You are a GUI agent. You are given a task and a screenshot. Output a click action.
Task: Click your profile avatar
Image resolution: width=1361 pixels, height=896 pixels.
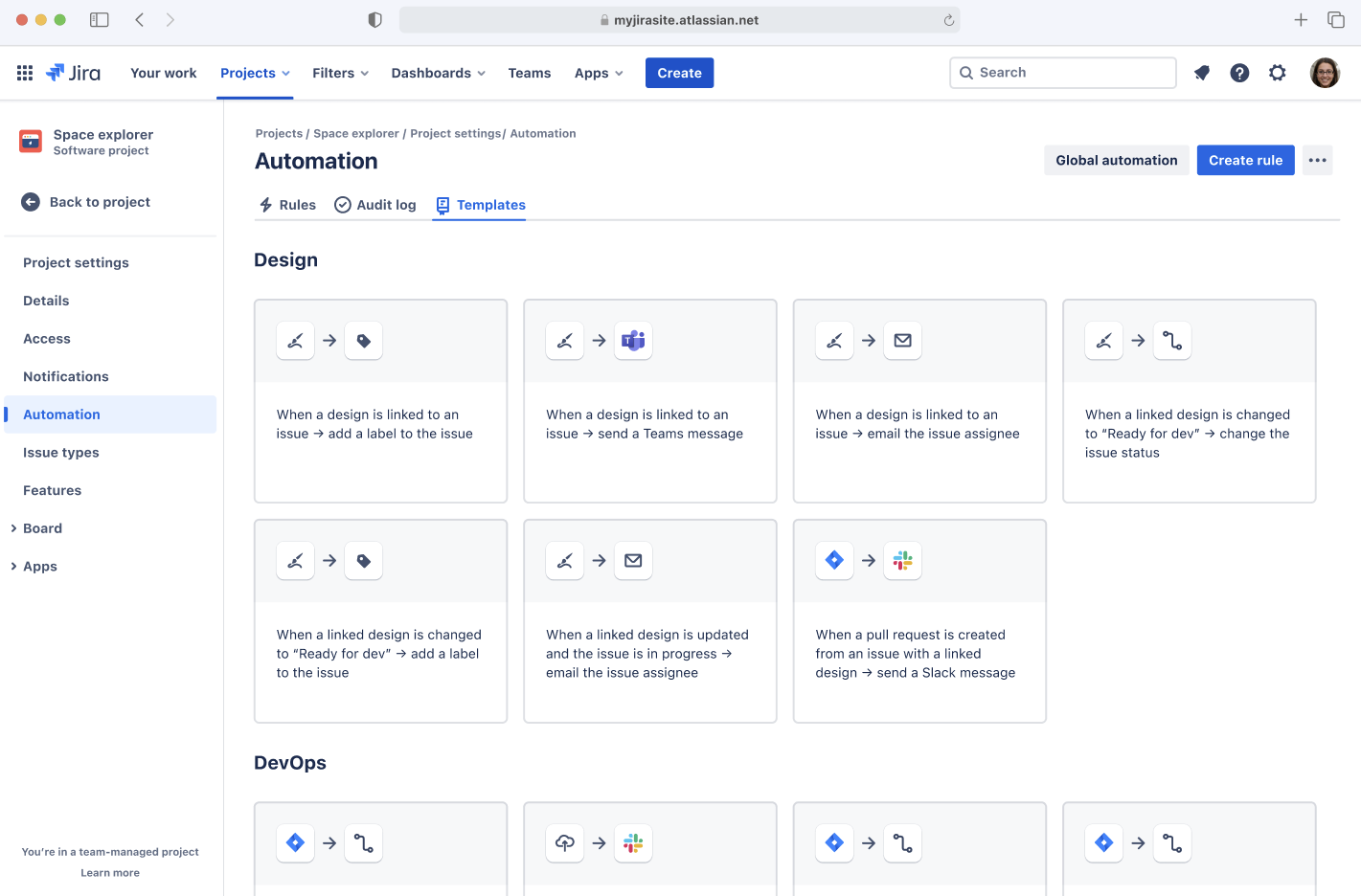pyautogui.click(x=1325, y=72)
